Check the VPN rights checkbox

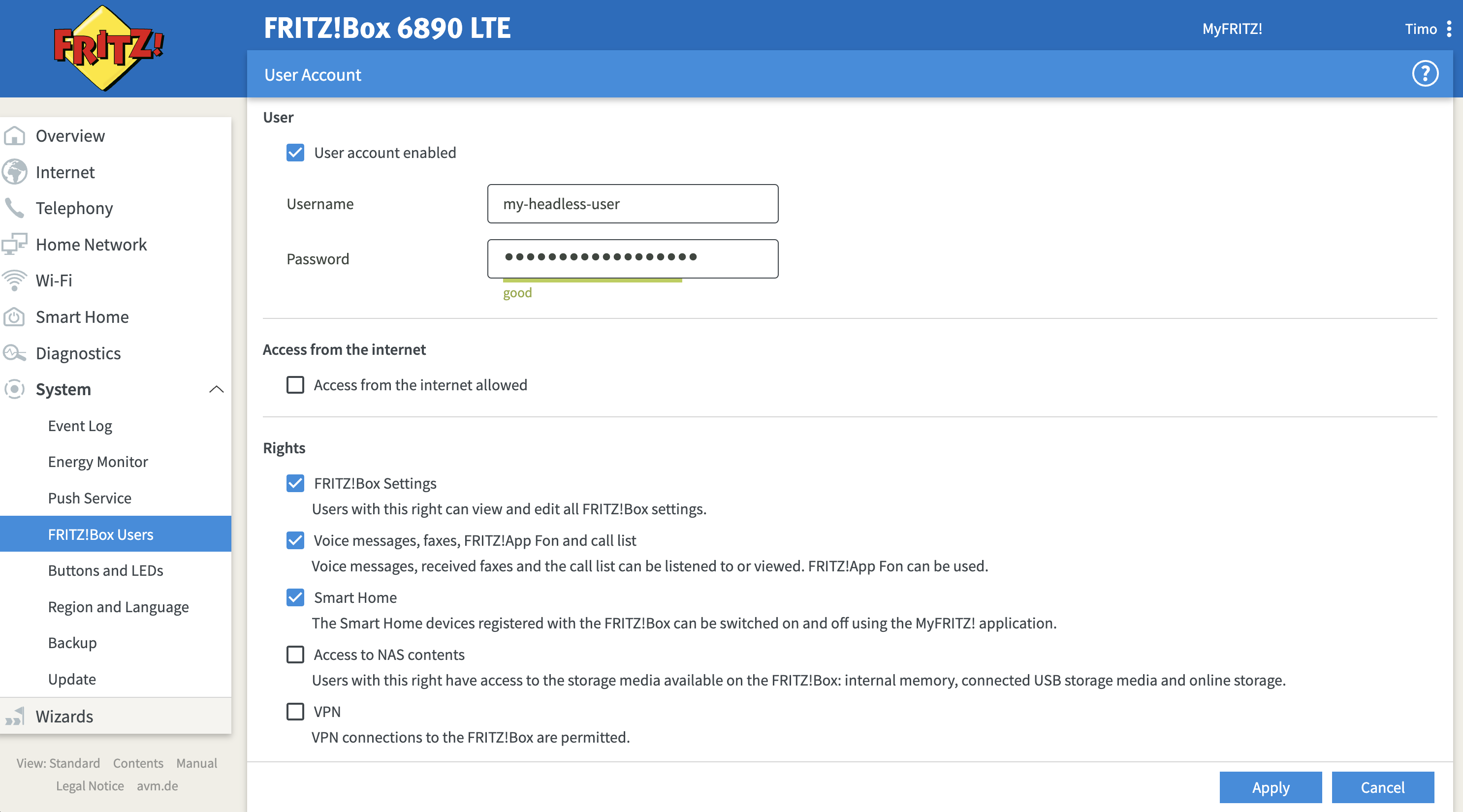tap(295, 712)
